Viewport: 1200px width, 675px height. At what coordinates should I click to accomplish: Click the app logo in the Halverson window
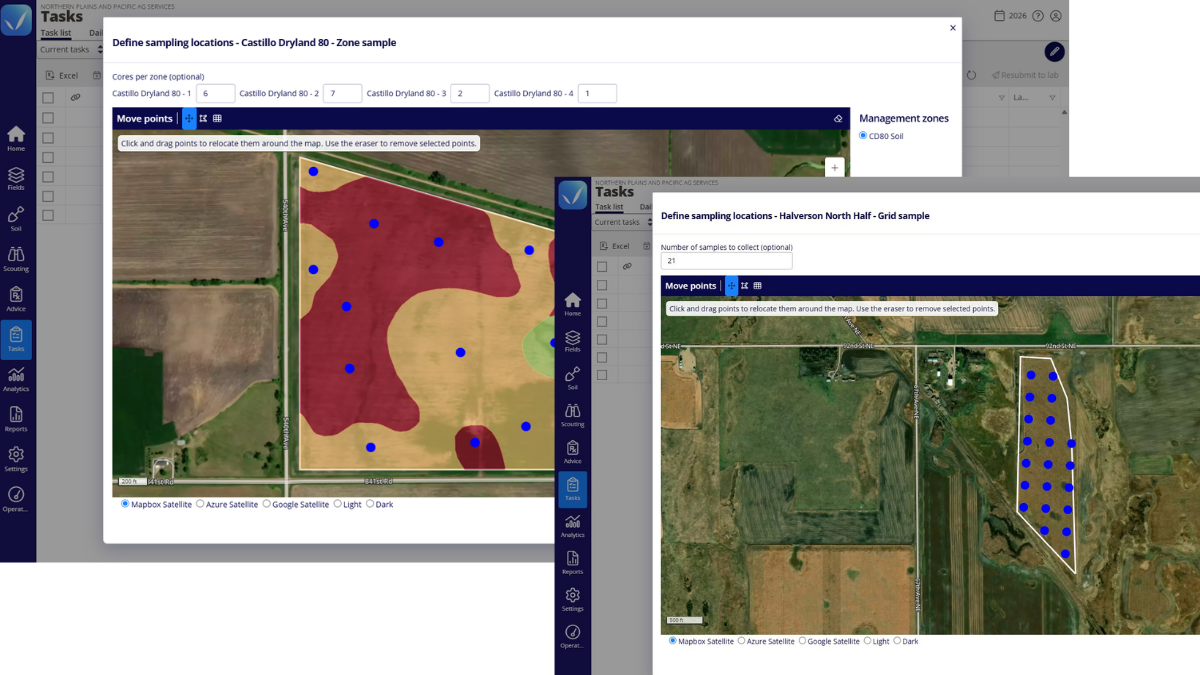[573, 194]
